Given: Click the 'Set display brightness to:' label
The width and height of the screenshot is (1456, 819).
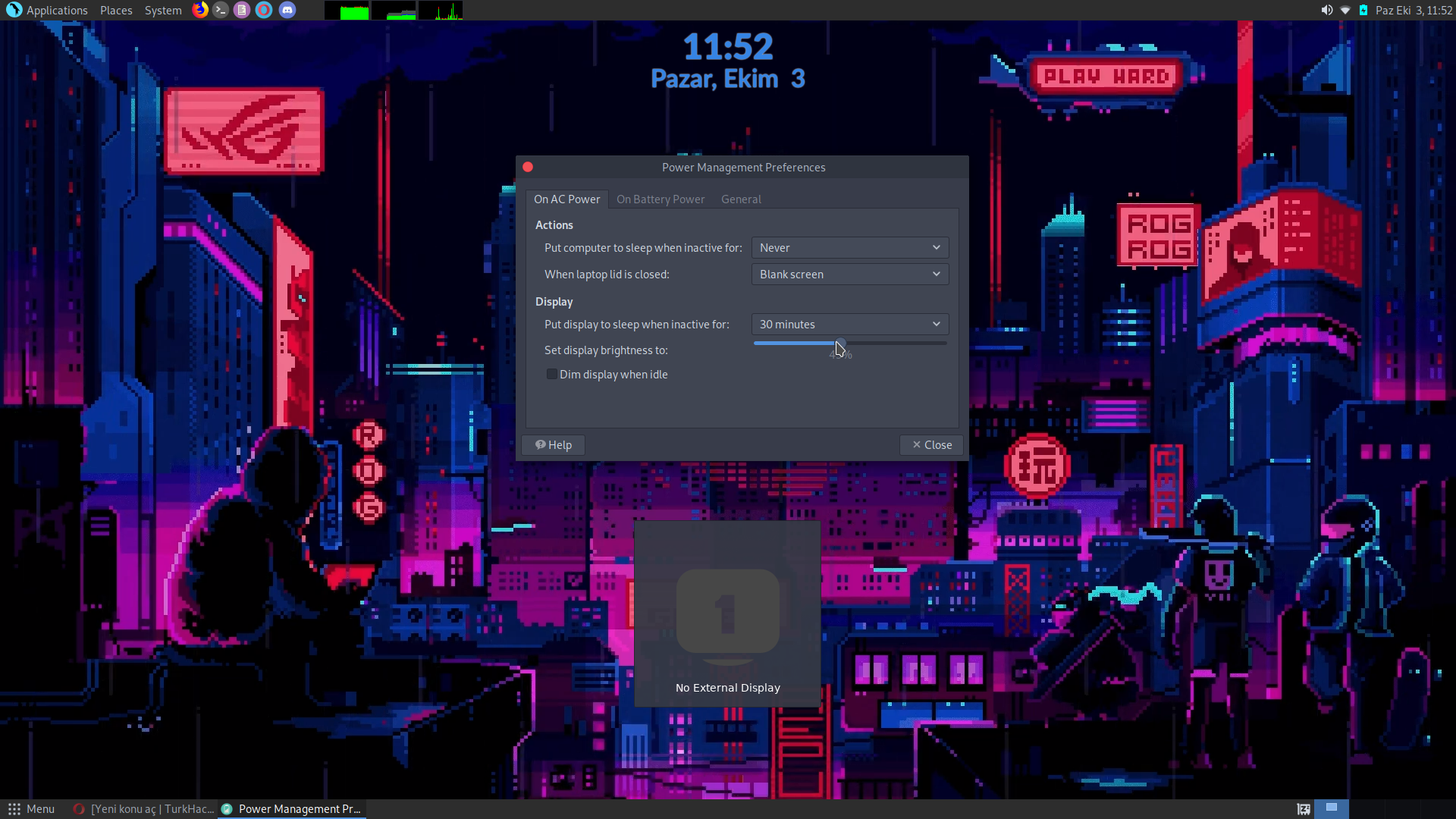Looking at the screenshot, I should pos(606,350).
